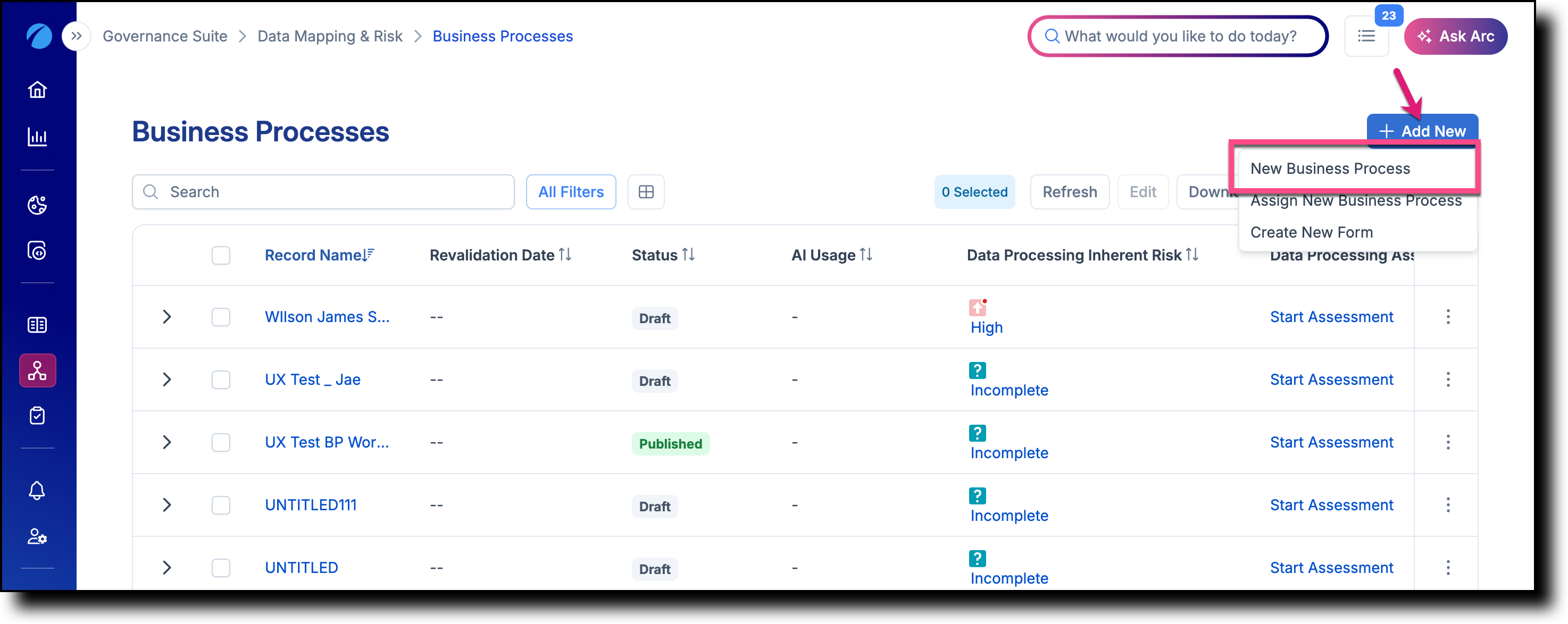Open the clipboard checklist sidebar icon
Screen dimensions: 1568x624
pos(37,416)
